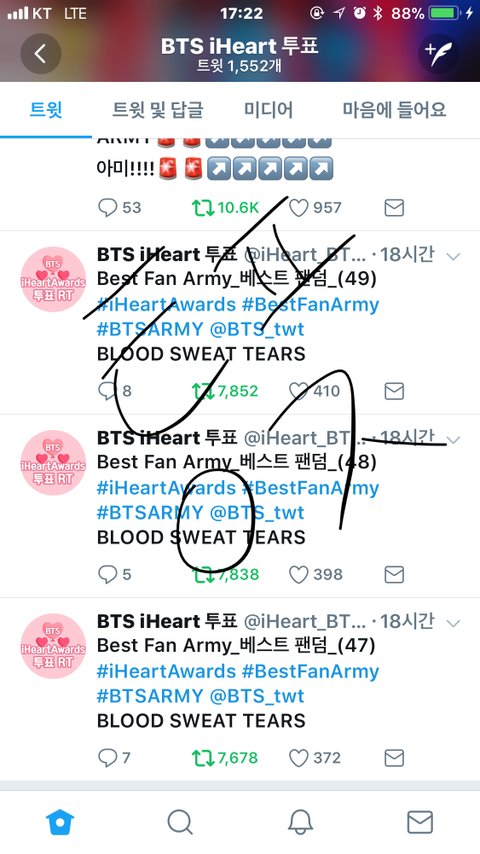Expand chevron menu on tweet (48)
480x854 pixels.
[453, 439]
